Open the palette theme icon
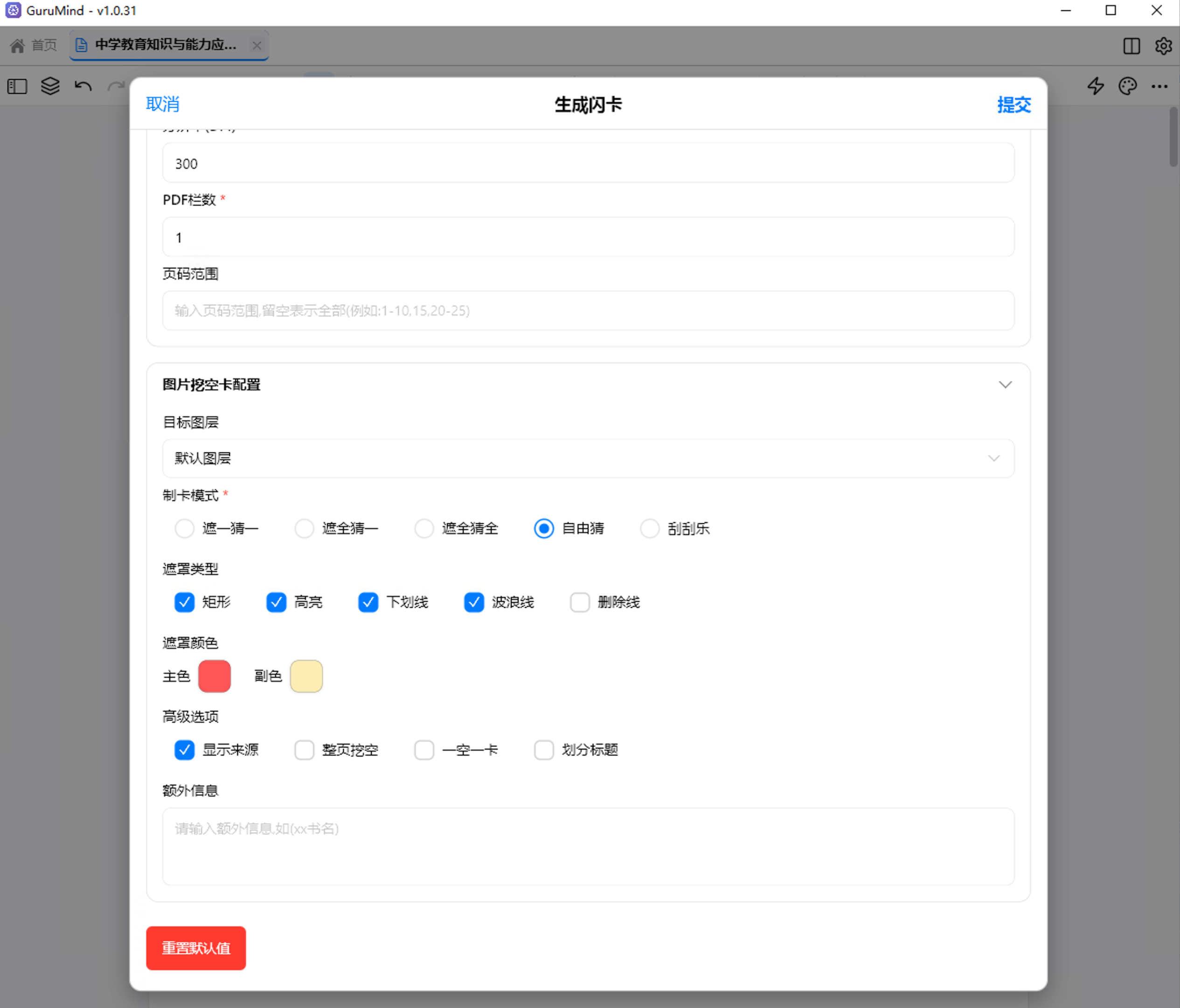 (x=1128, y=86)
